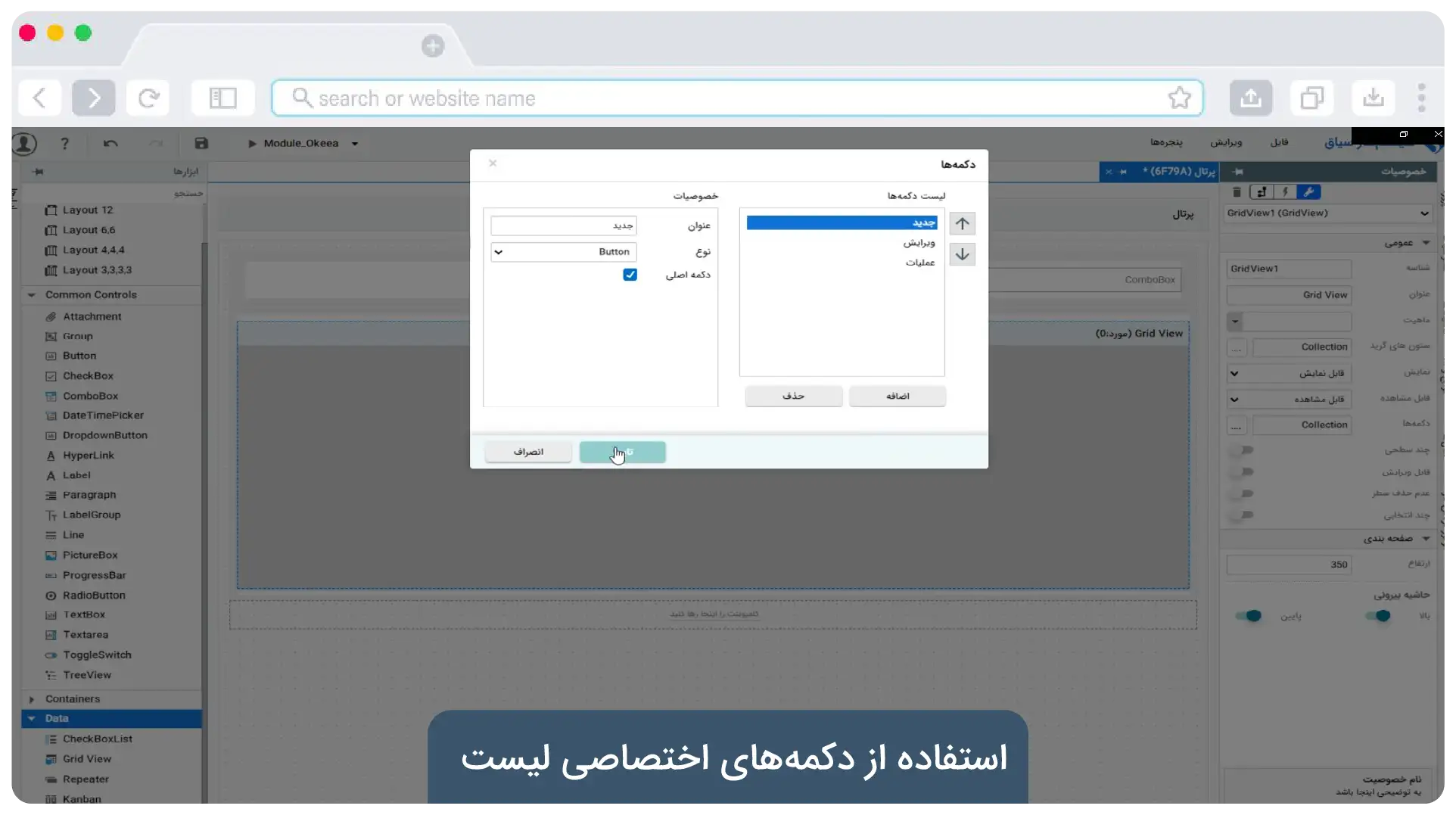Undo the last action in toolbar

(110, 143)
